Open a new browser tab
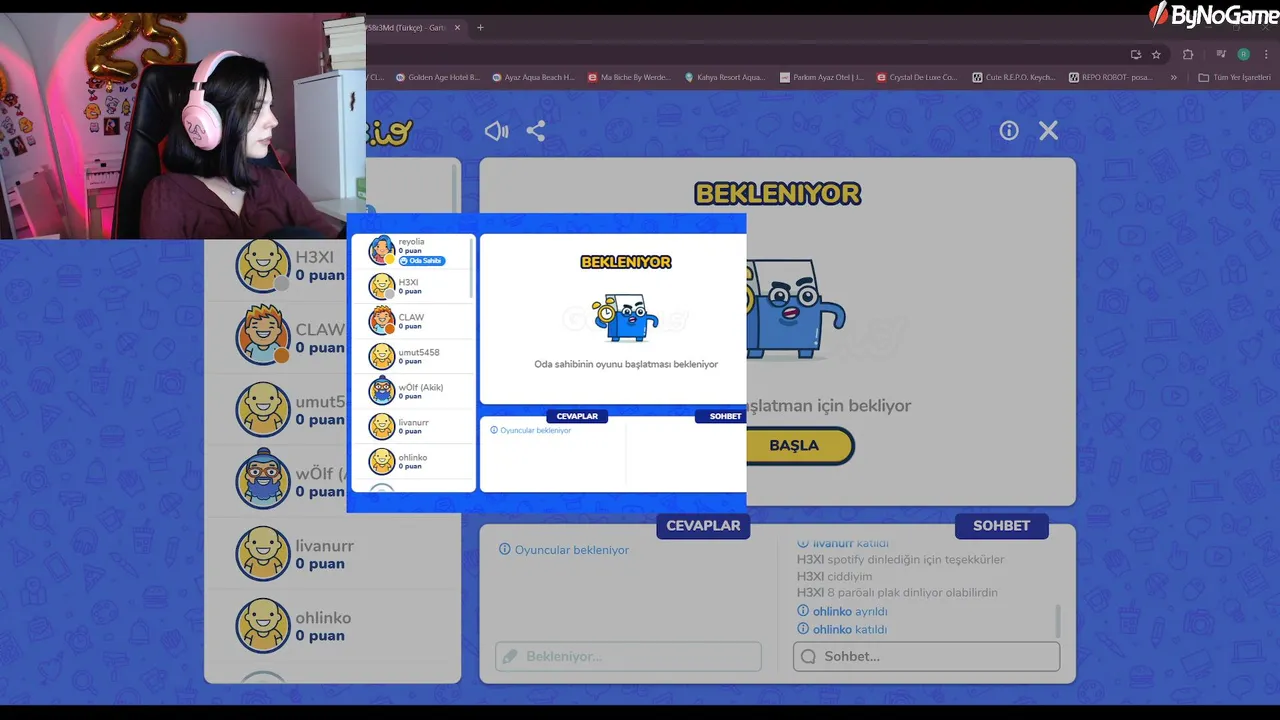 click(480, 28)
